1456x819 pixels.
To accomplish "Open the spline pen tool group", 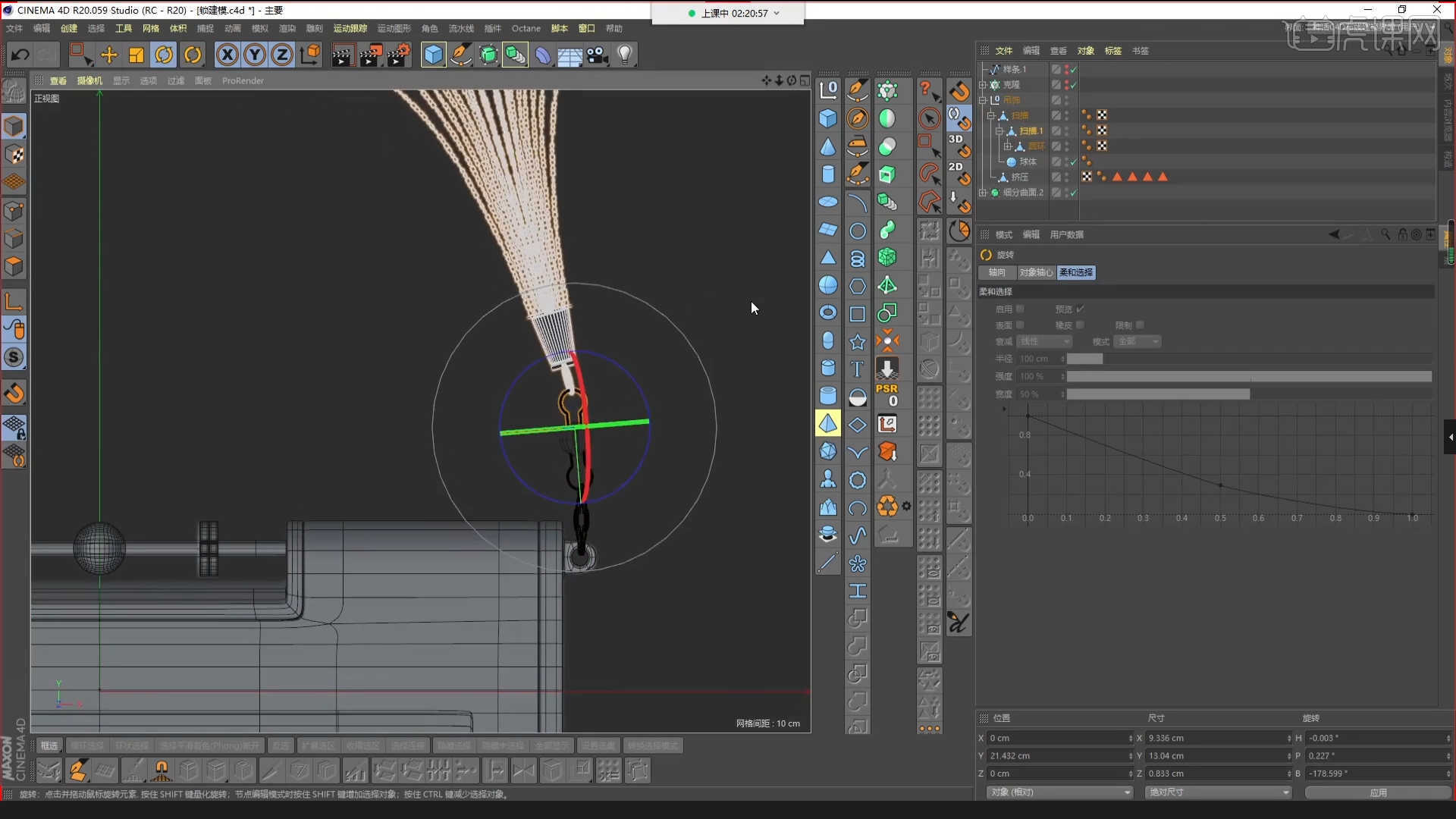I will [461, 55].
